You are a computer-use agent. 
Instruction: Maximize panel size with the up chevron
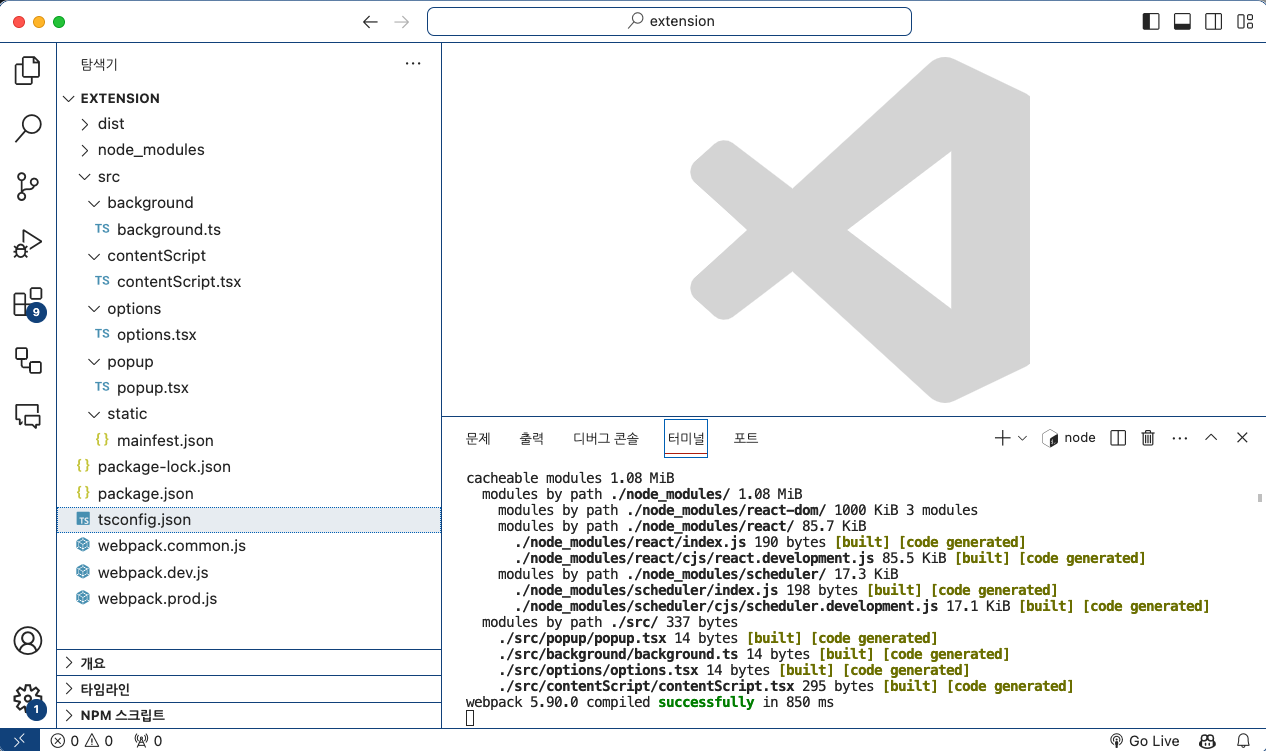(x=1211, y=438)
